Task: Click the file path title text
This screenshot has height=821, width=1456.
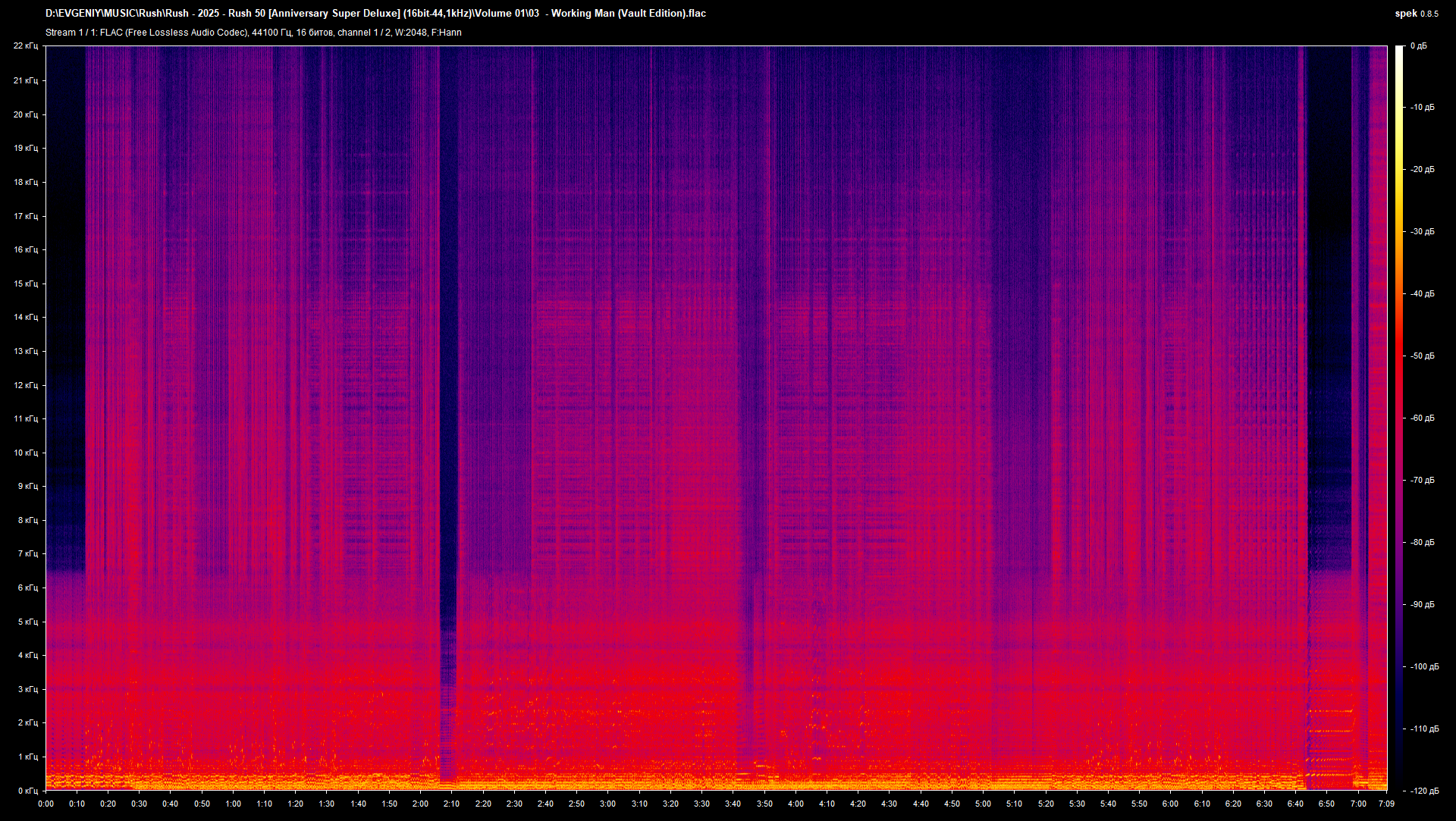Action: coord(375,14)
